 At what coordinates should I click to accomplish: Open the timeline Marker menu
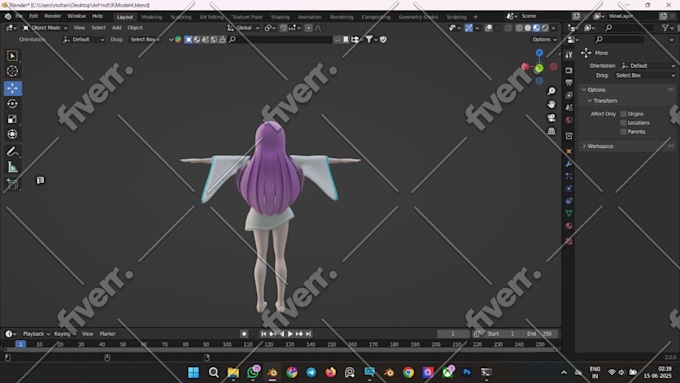pos(108,334)
